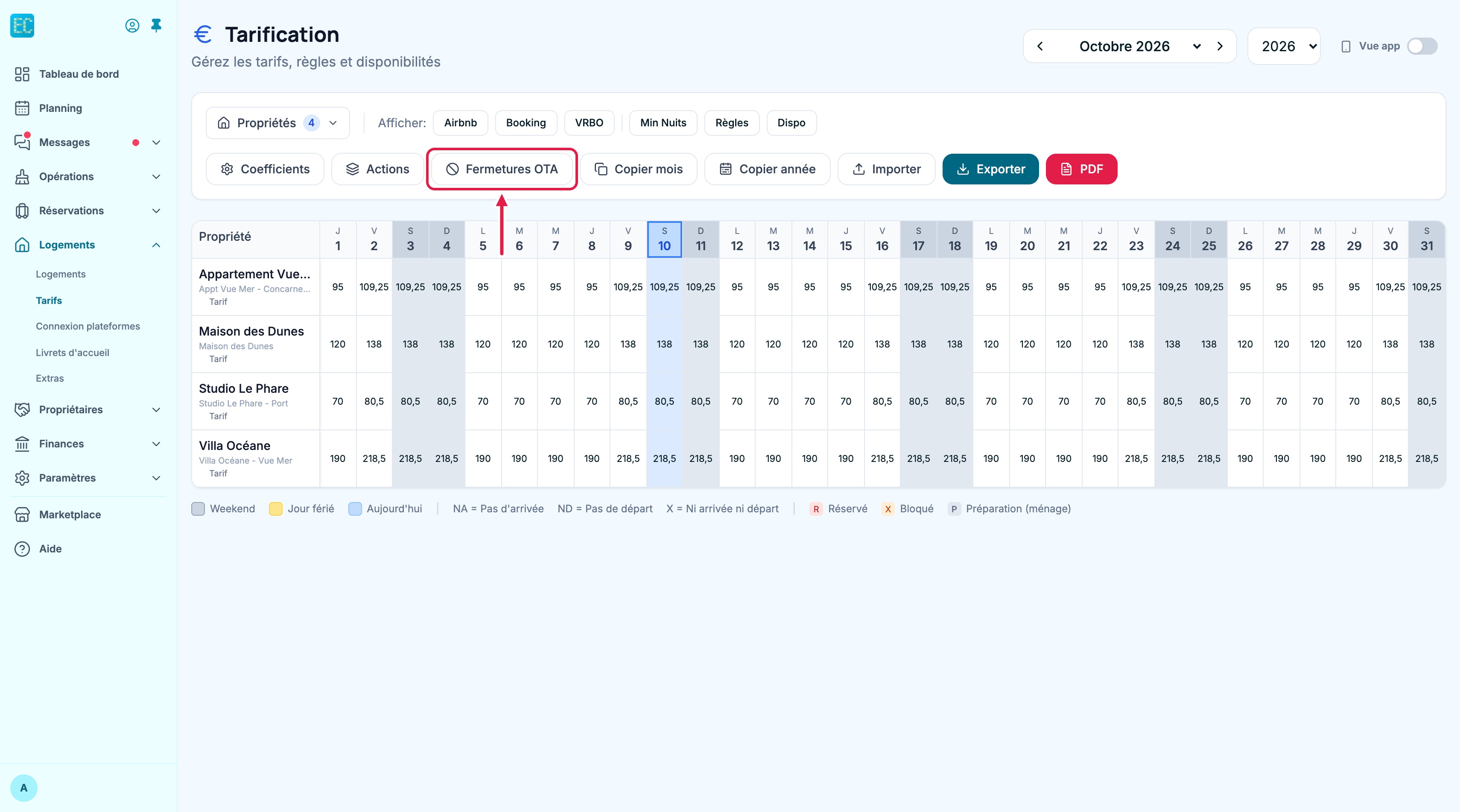Toggle VRBO display filter
Screen dimensions: 1460x812
pyautogui.click(x=589, y=123)
